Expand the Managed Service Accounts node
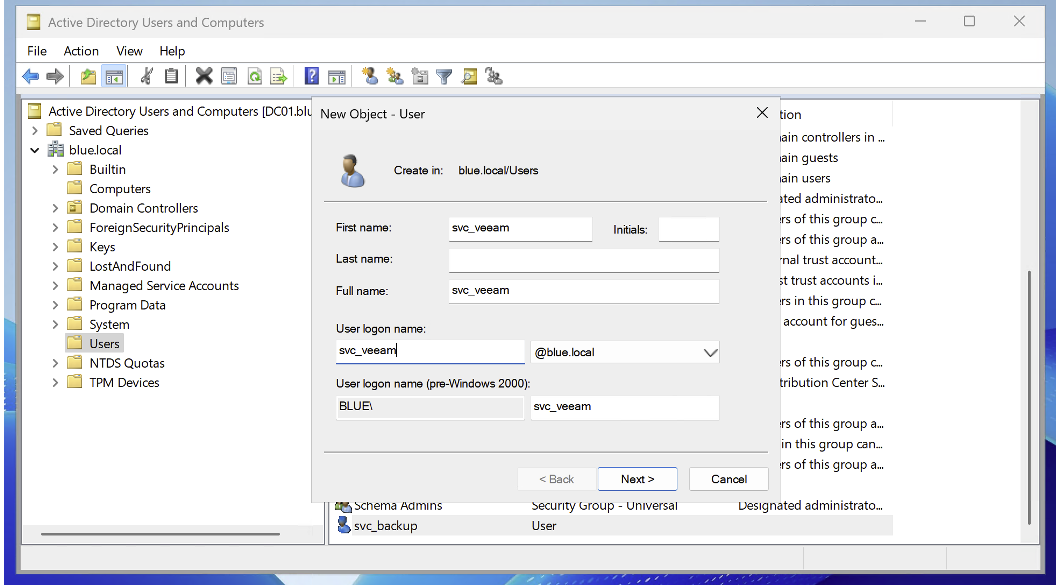The height and width of the screenshot is (587, 1059). [56, 286]
